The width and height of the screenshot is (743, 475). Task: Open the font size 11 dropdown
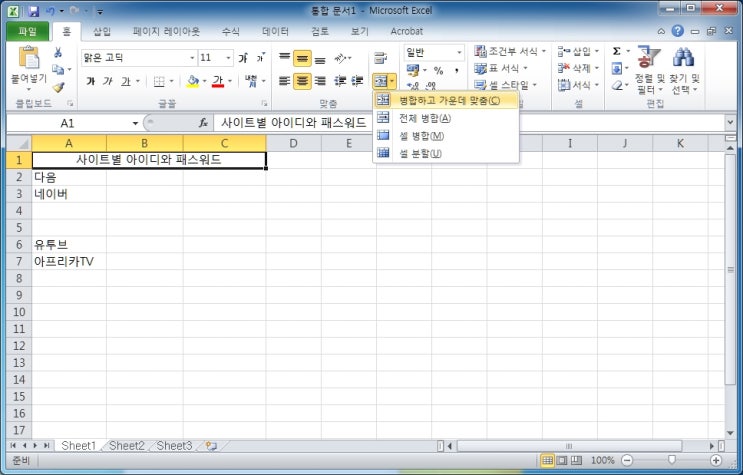(x=228, y=58)
